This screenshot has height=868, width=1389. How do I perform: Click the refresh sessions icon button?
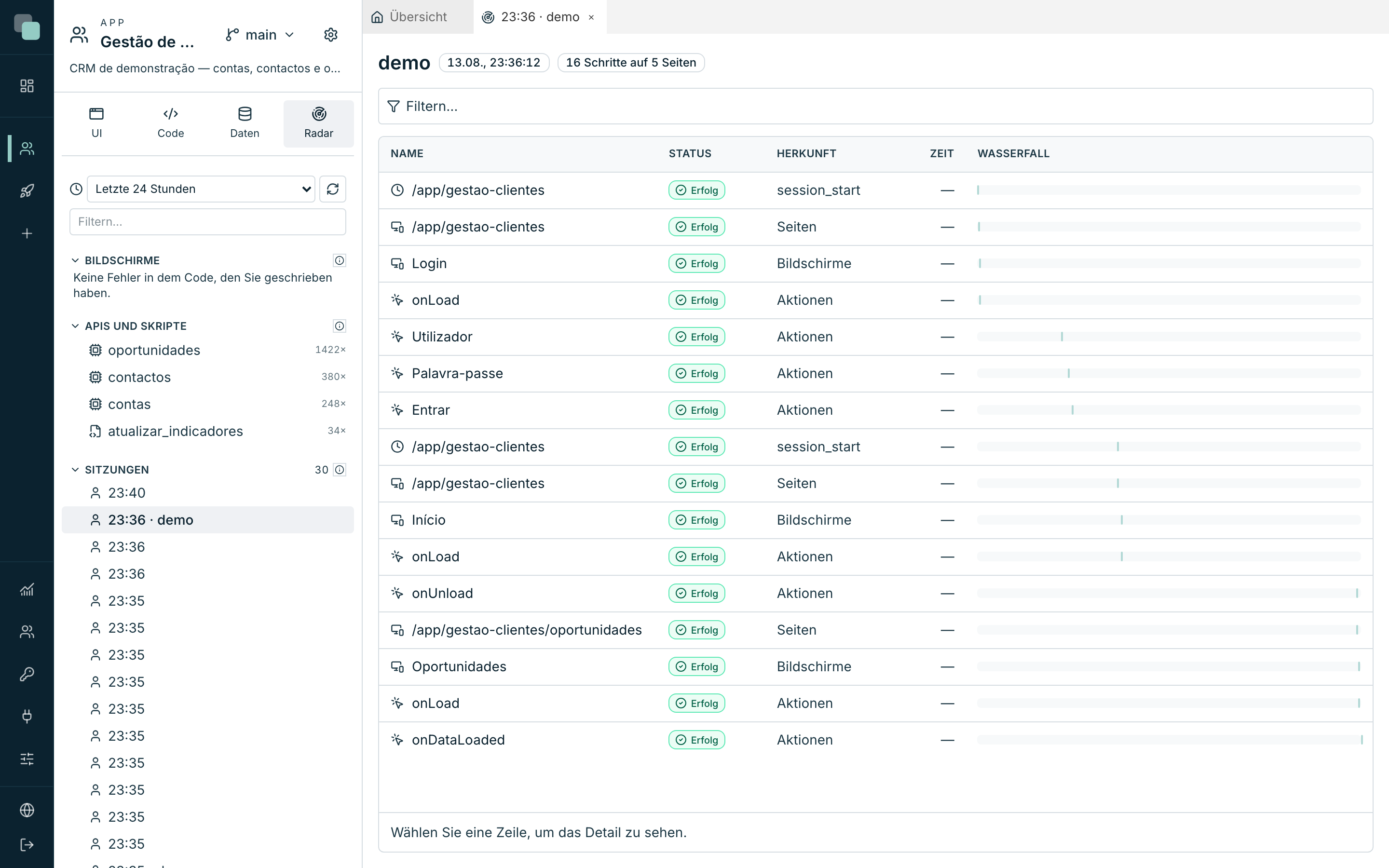(333, 189)
